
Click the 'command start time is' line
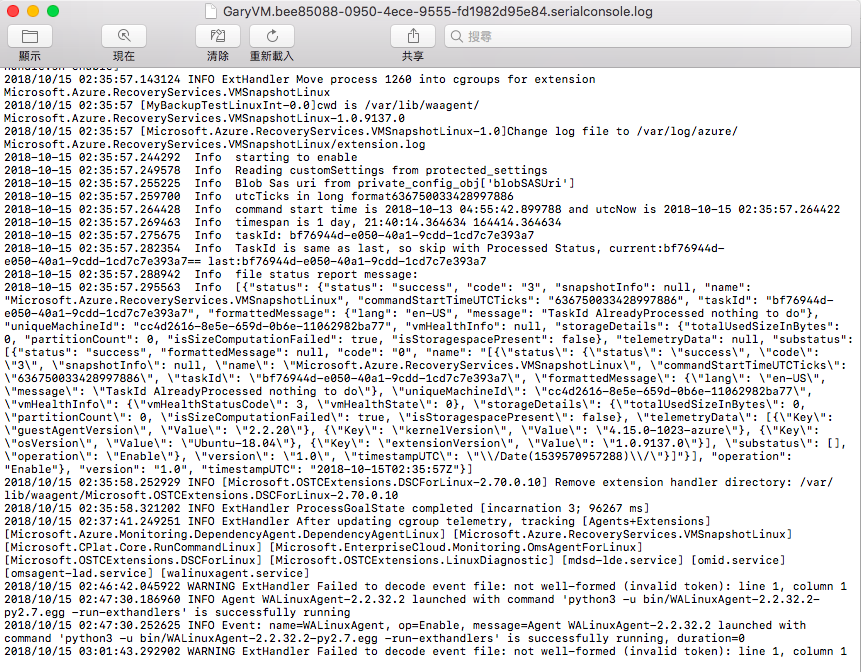[422, 209]
